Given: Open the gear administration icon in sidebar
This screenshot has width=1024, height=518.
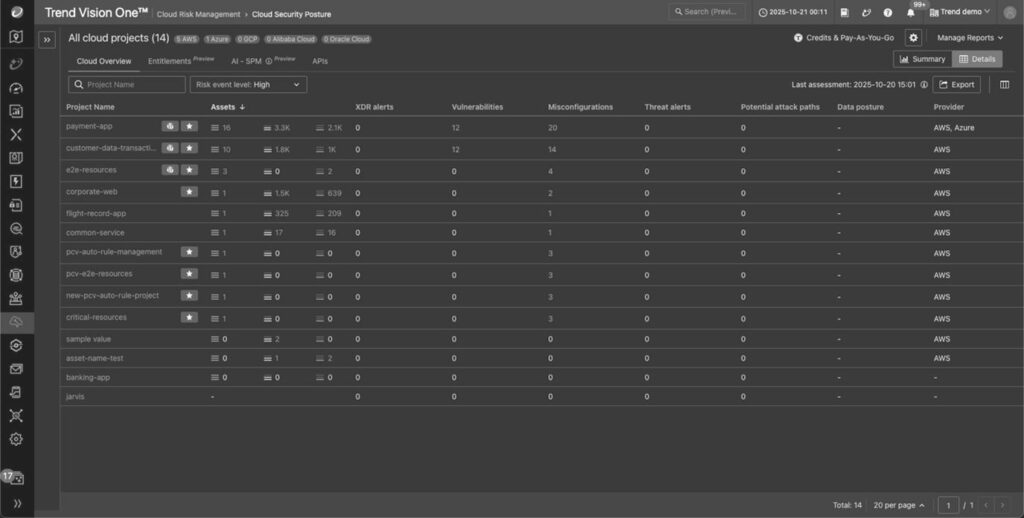Looking at the screenshot, I should tap(16, 439).
